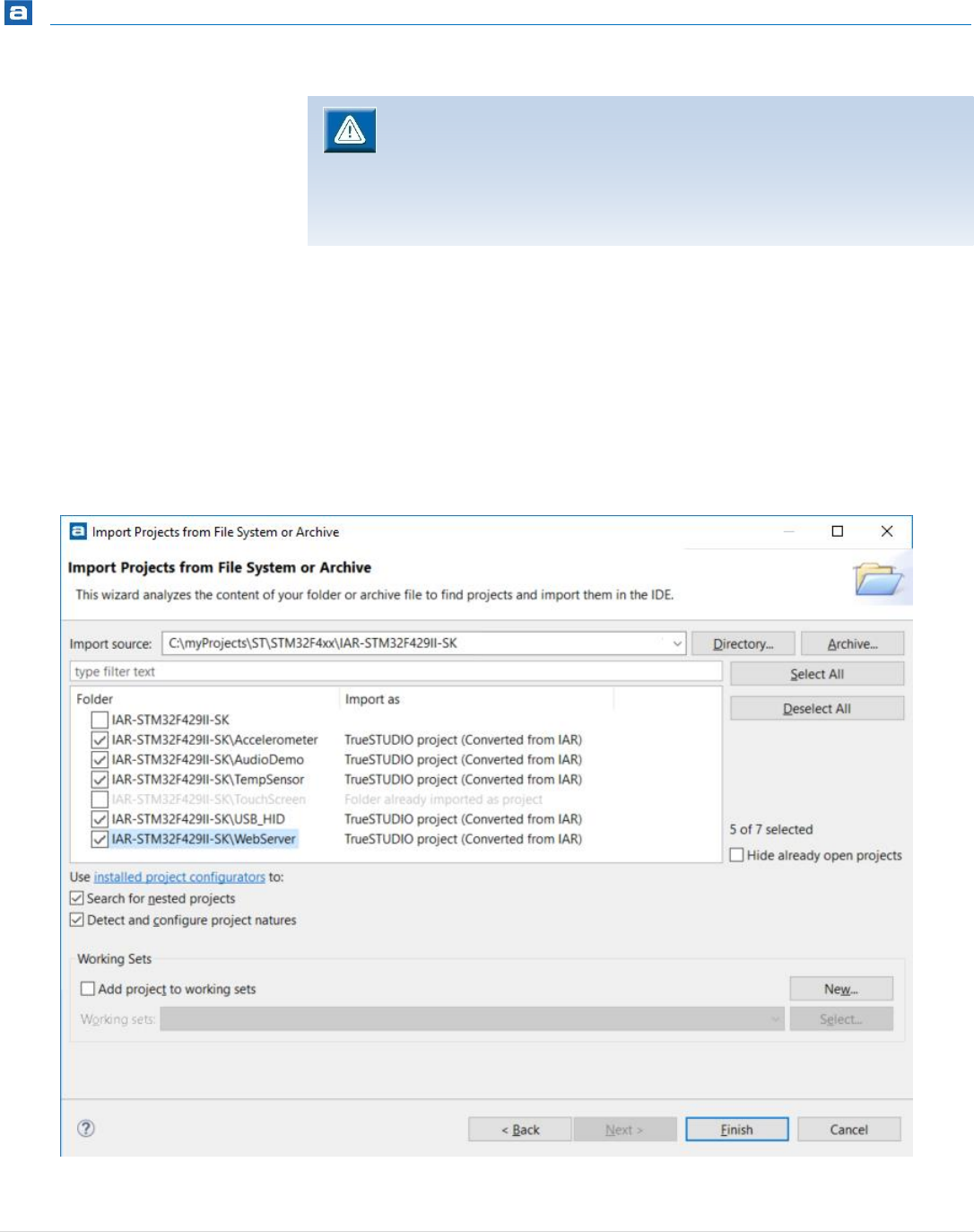Uncheck the WebServer project checkbox

click(100, 839)
